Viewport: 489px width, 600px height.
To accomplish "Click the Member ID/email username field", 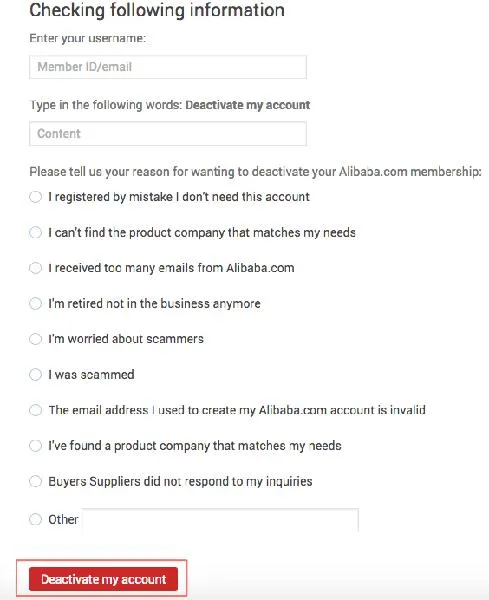I will [x=168, y=67].
